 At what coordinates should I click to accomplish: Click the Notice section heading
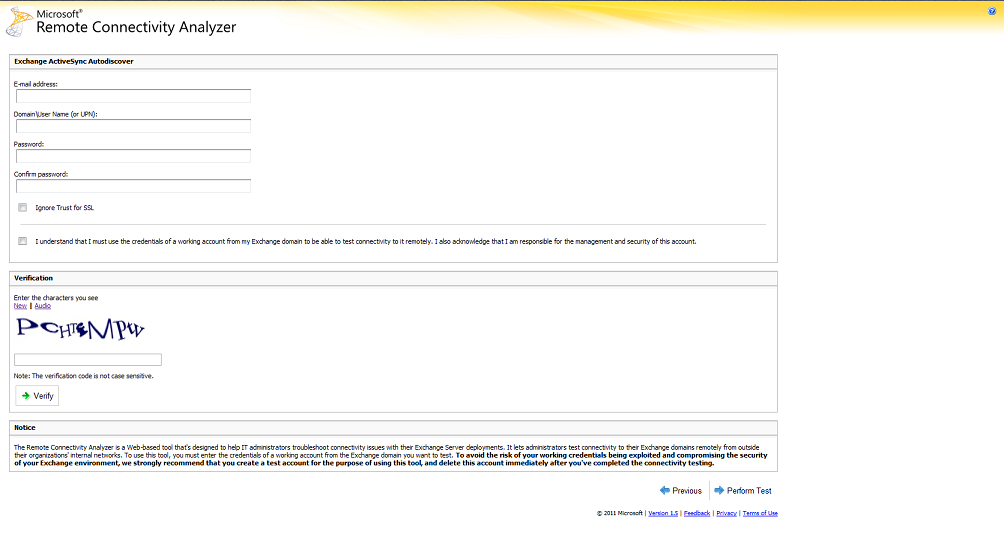click(x=24, y=427)
